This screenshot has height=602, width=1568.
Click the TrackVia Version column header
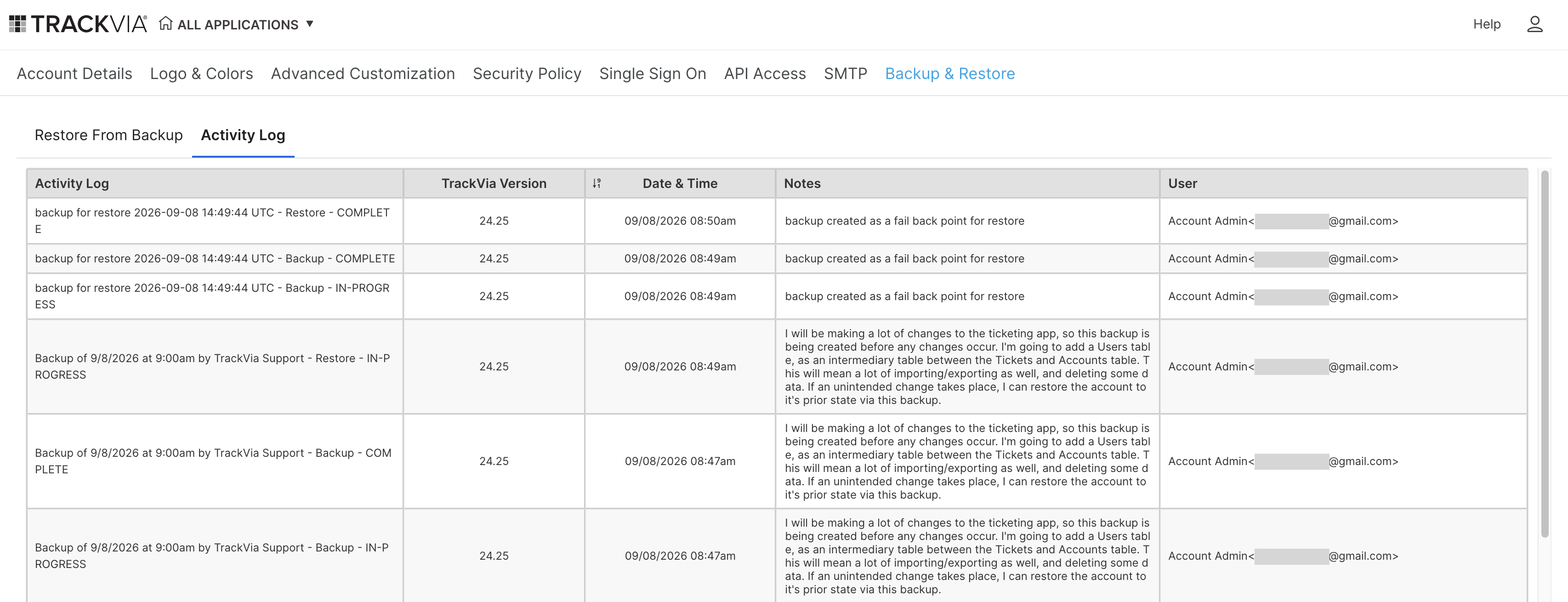[x=494, y=183]
